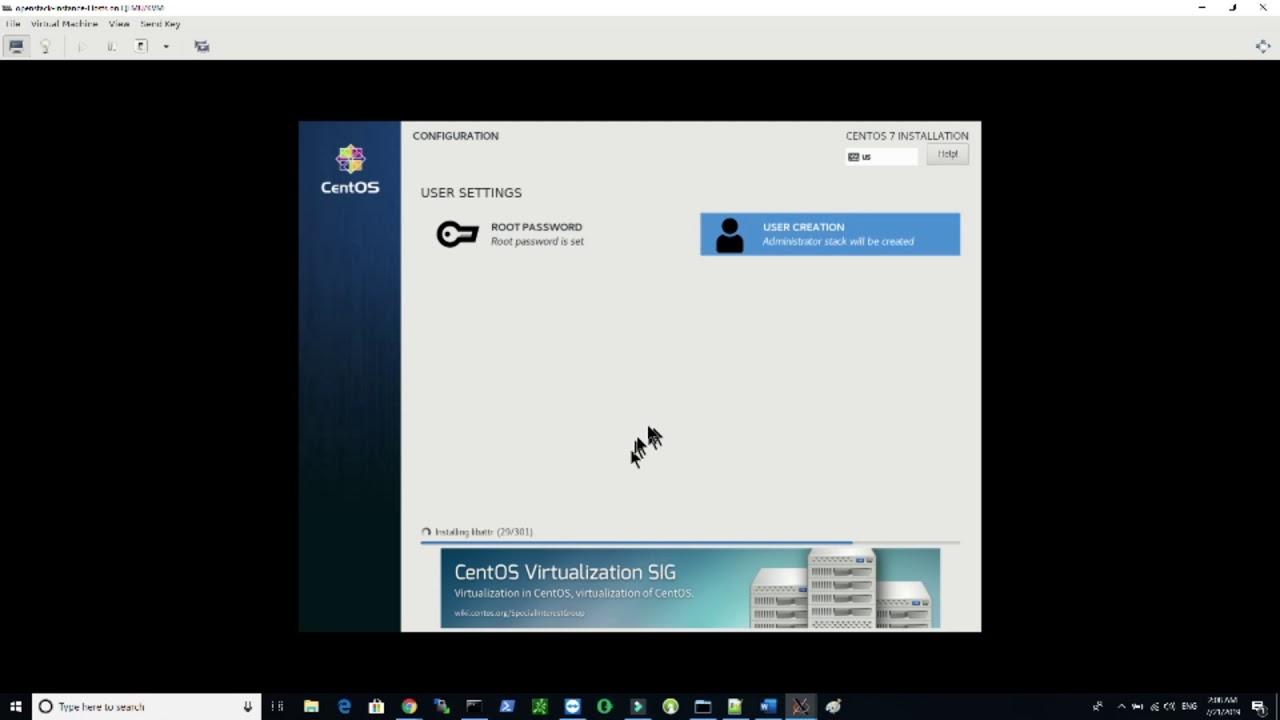Open Task View from taskbar
1280x720 pixels.
[x=277, y=706]
